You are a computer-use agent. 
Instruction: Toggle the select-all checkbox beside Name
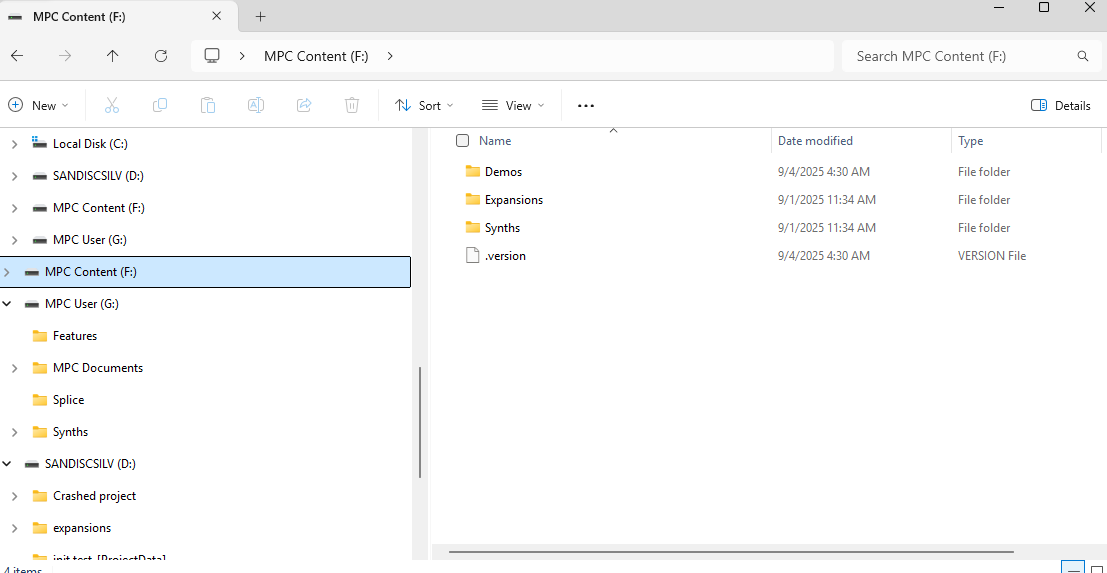(462, 140)
